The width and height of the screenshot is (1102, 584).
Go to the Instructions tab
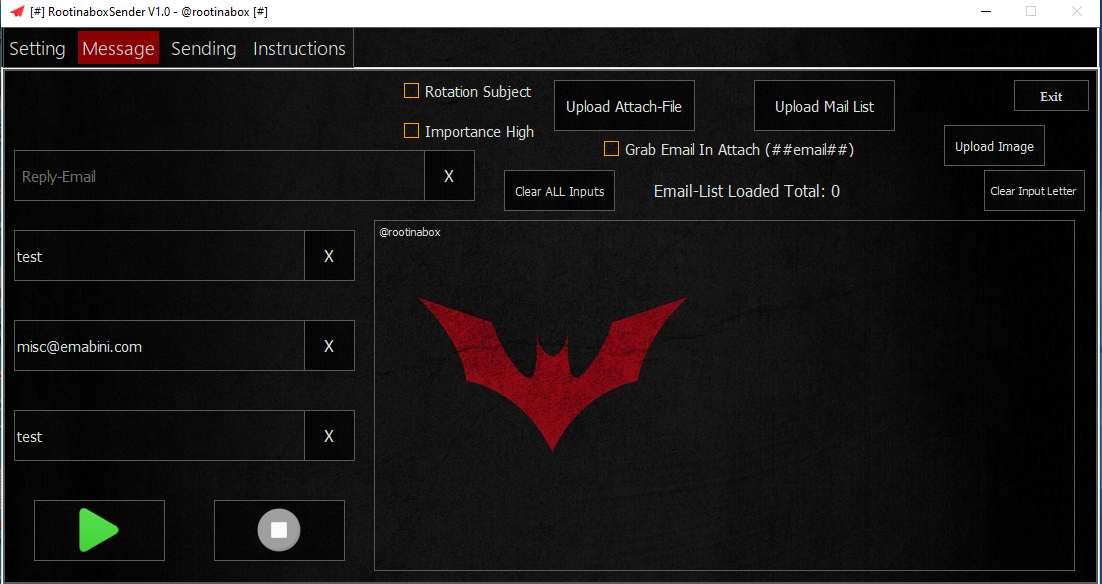(299, 48)
